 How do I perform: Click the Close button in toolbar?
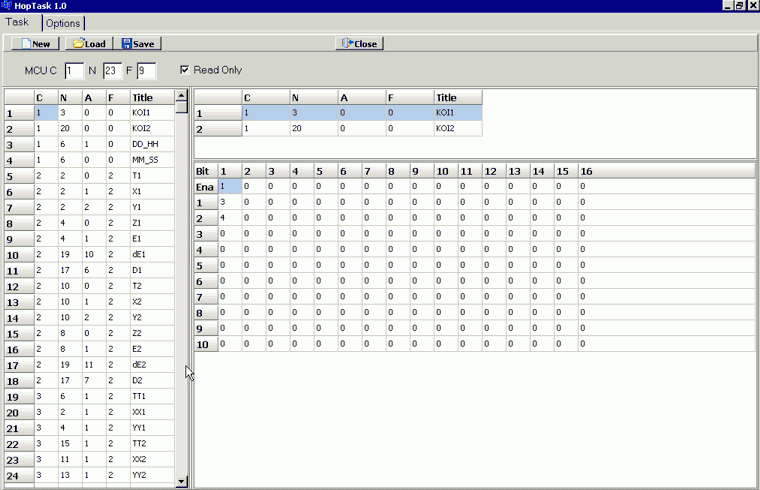coord(359,44)
